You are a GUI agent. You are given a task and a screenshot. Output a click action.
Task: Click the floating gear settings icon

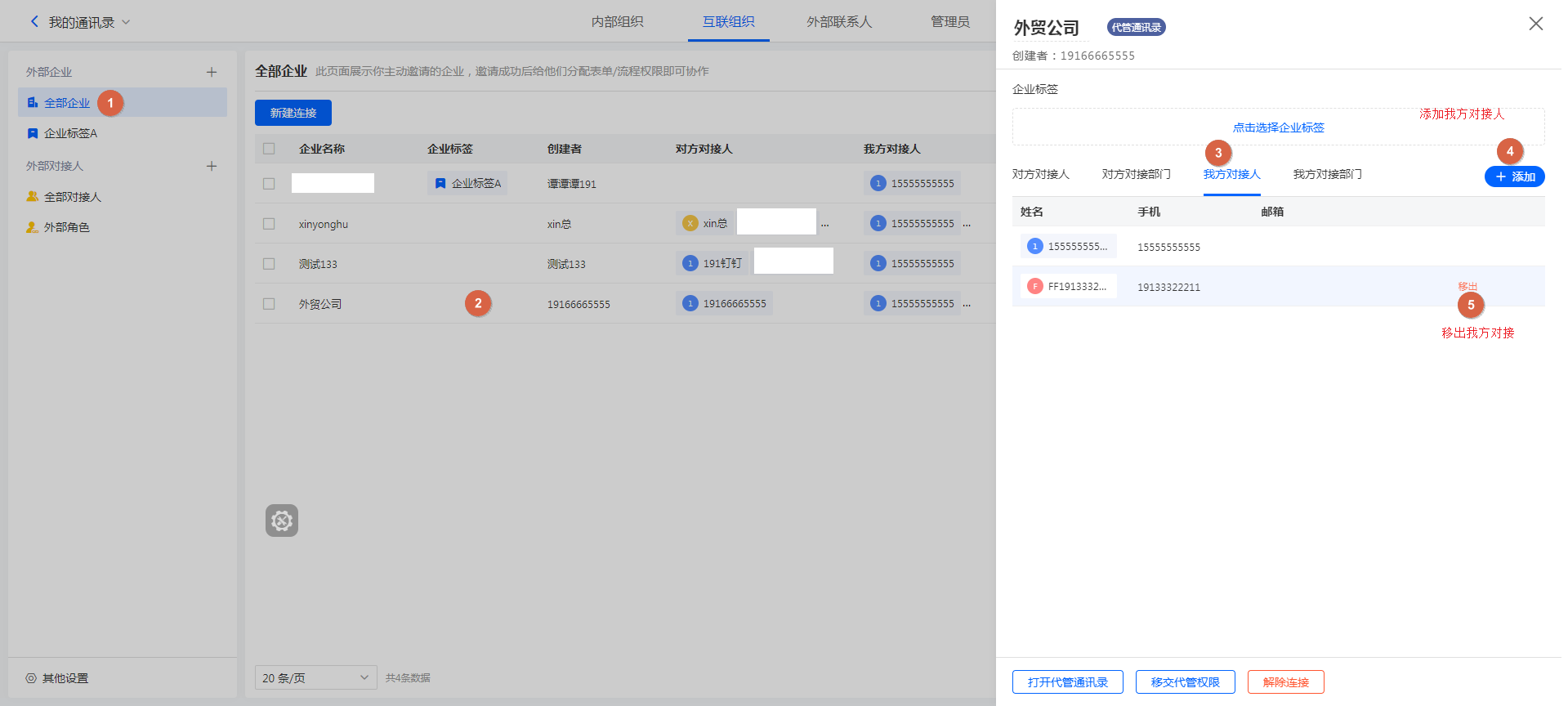click(x=282, y=521)
